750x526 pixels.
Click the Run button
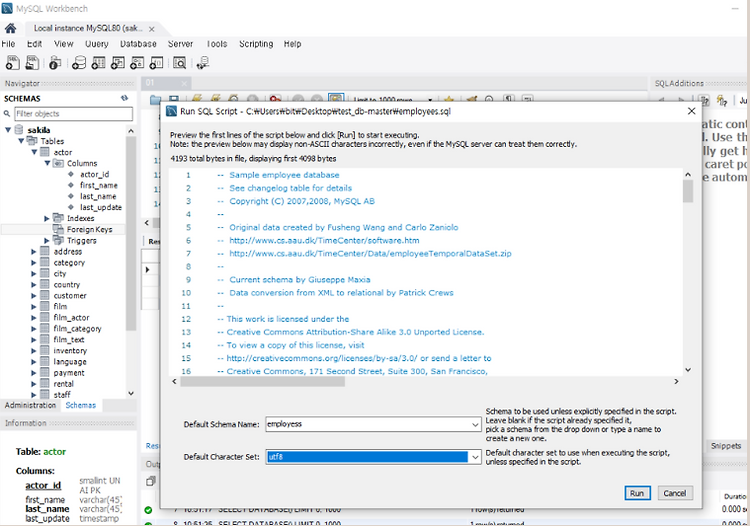point(637,493)
